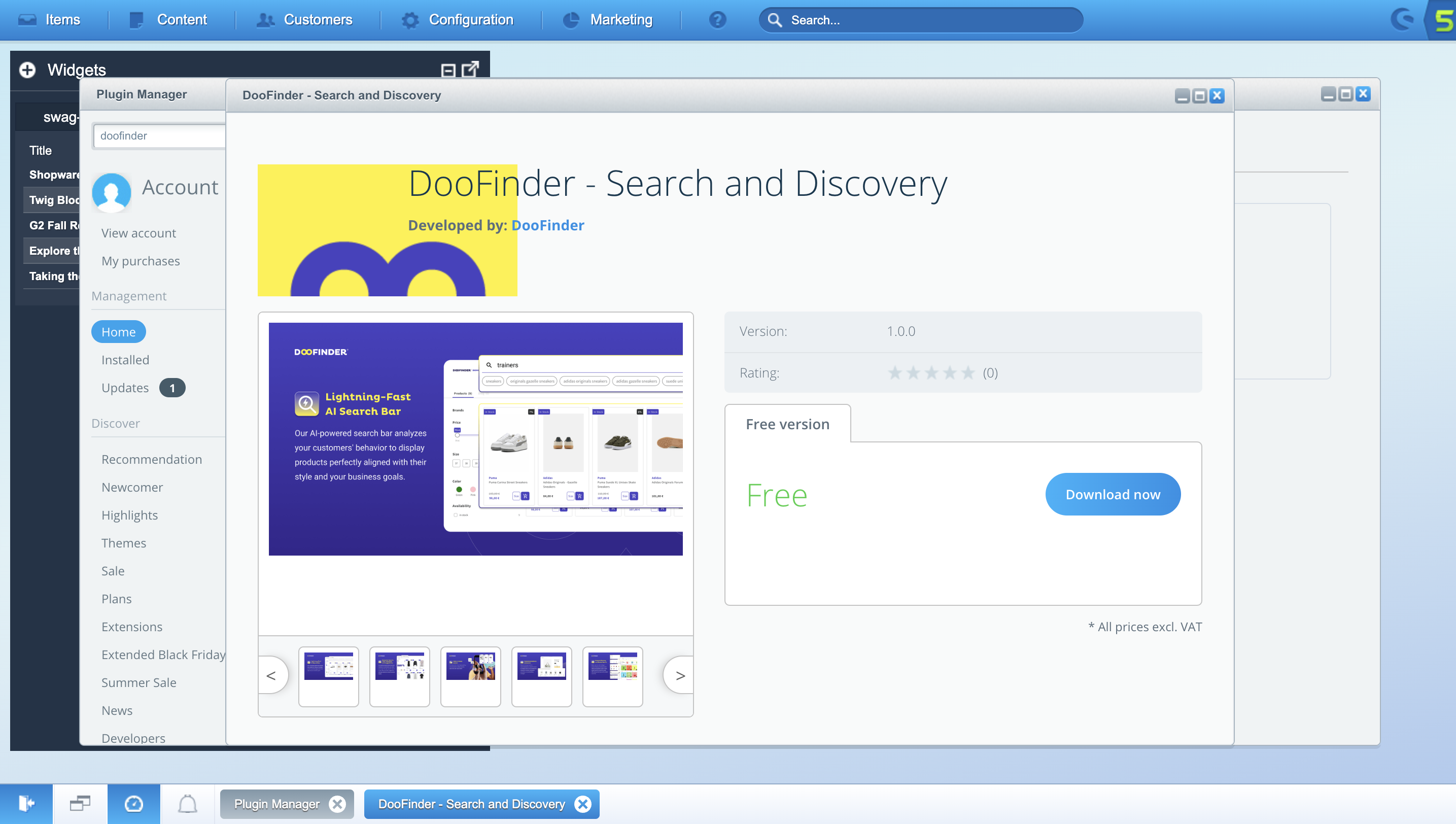Image resolution: width=1456 pixels, height=824 pixels.
Task: Close the DooFinder window
Action: coord(1217,95)
